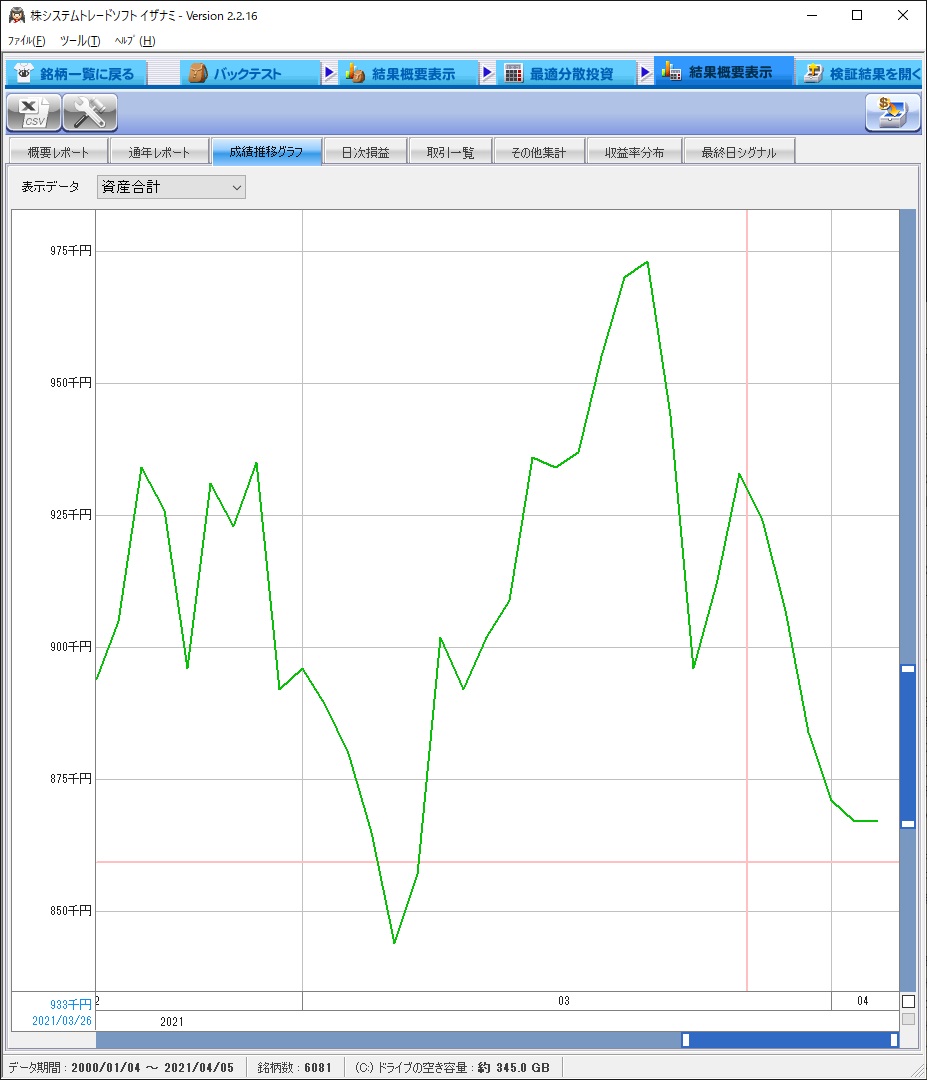Screen dimensions: 927x1080
Task: Click the horizontal range slider's left handle
Action: point(686,1040)
